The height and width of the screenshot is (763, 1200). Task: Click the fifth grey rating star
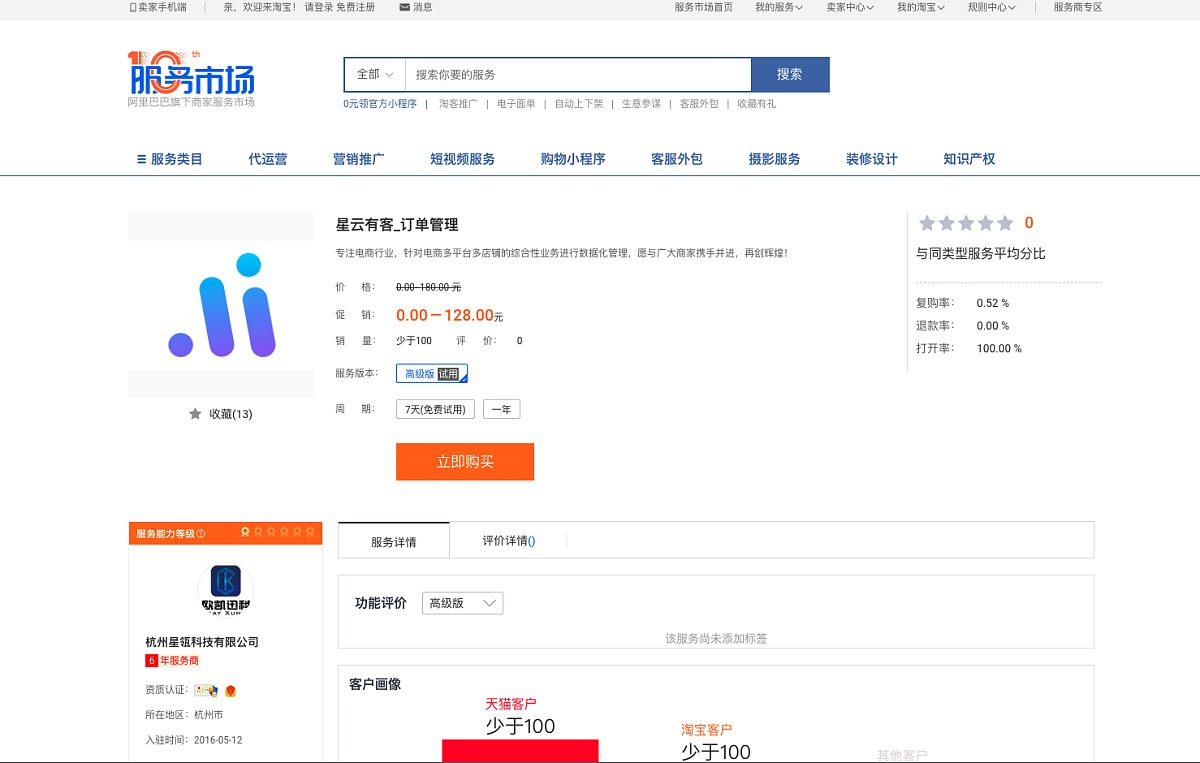[x=1004, y=223]
